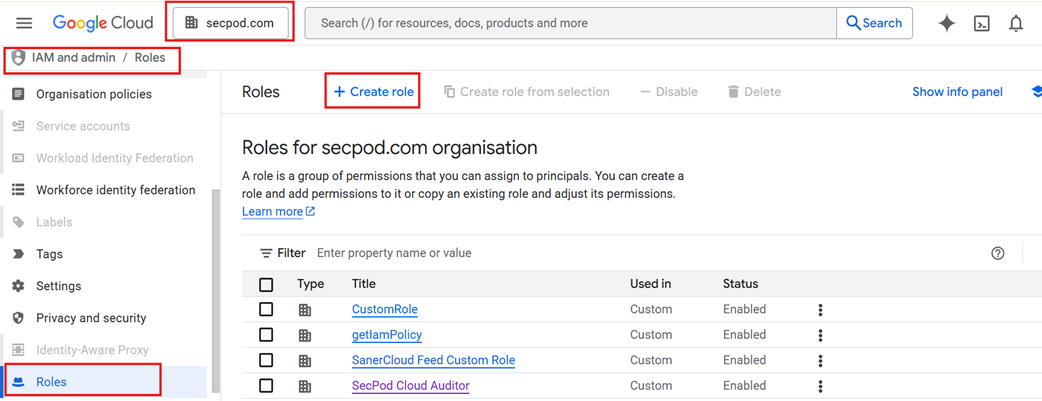Click the filter help question mark icon
This screenshot has height=401, width=1042.
(997, 253)
